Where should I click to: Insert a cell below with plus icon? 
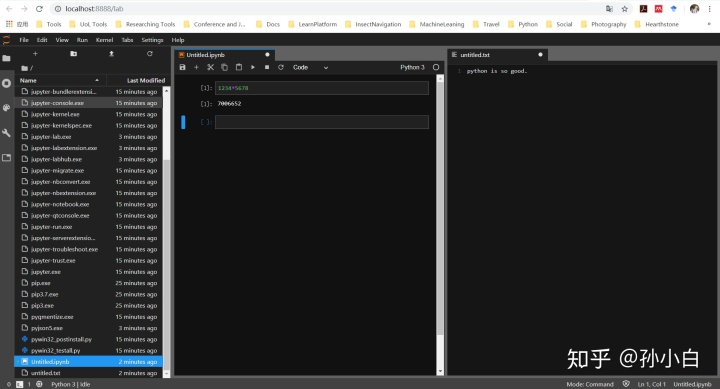click(196, 67)
